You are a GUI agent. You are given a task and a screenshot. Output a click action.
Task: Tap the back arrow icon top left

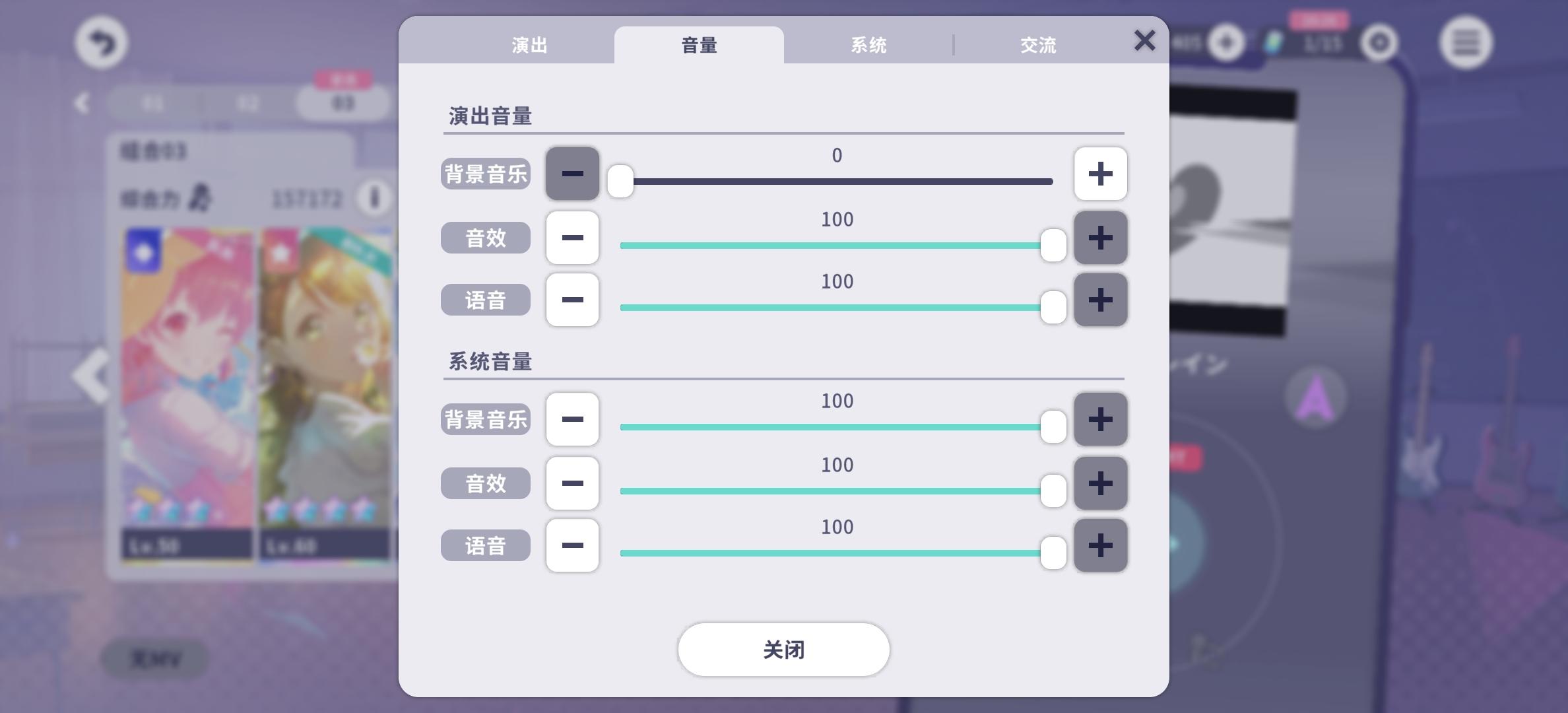click(x=101, y=43)
